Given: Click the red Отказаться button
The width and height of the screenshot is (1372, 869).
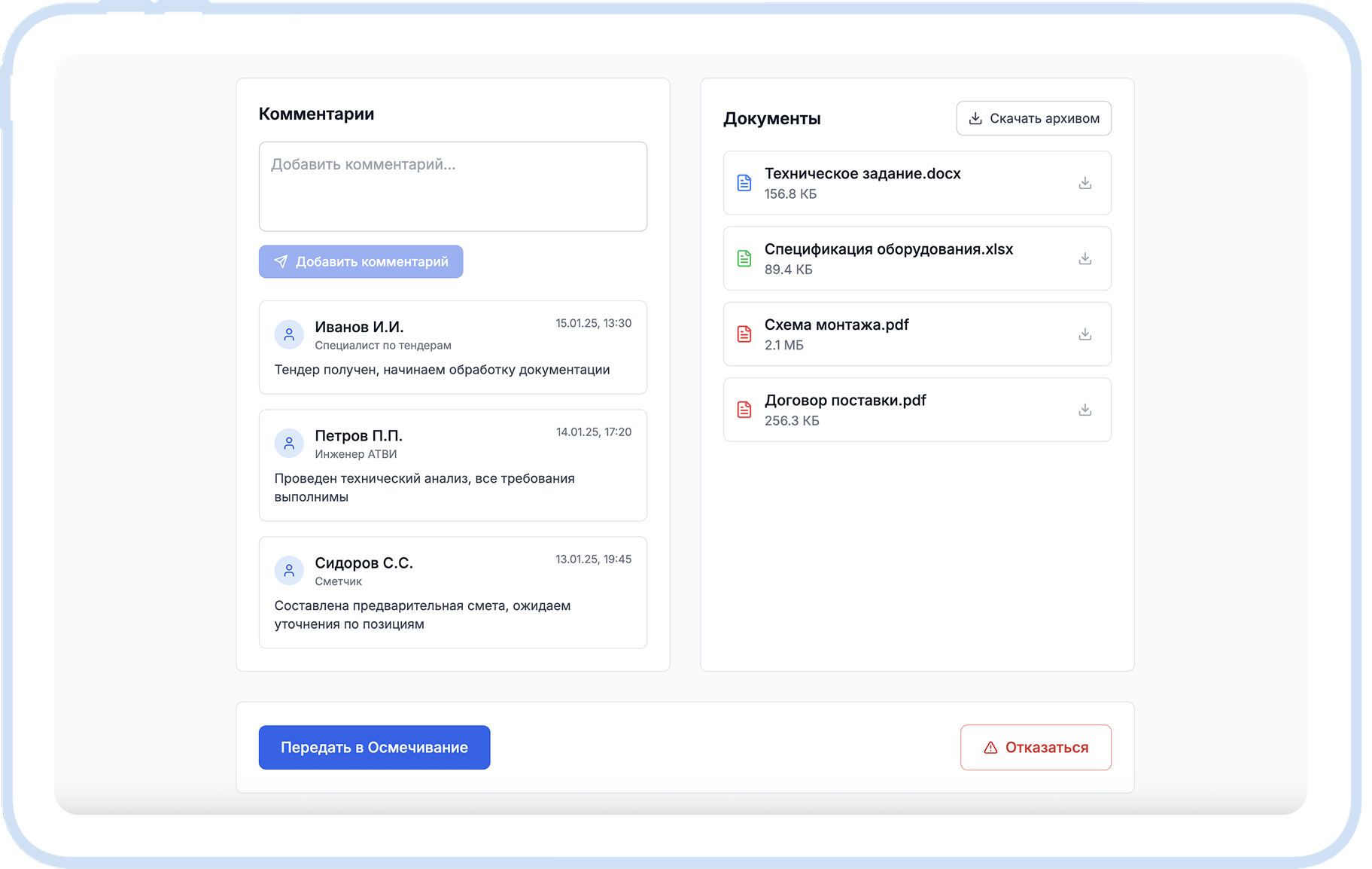Looking at the screenshot, I should pyautogui.click(x=1036, y=747).
